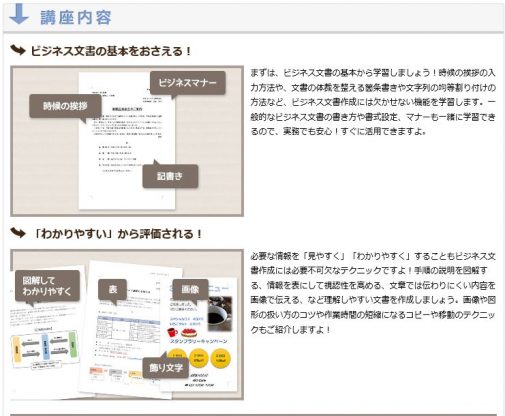Viewport: 505px width, 416px height.
Task: Click the 表 callout label
Action: (x=113, y=289)
